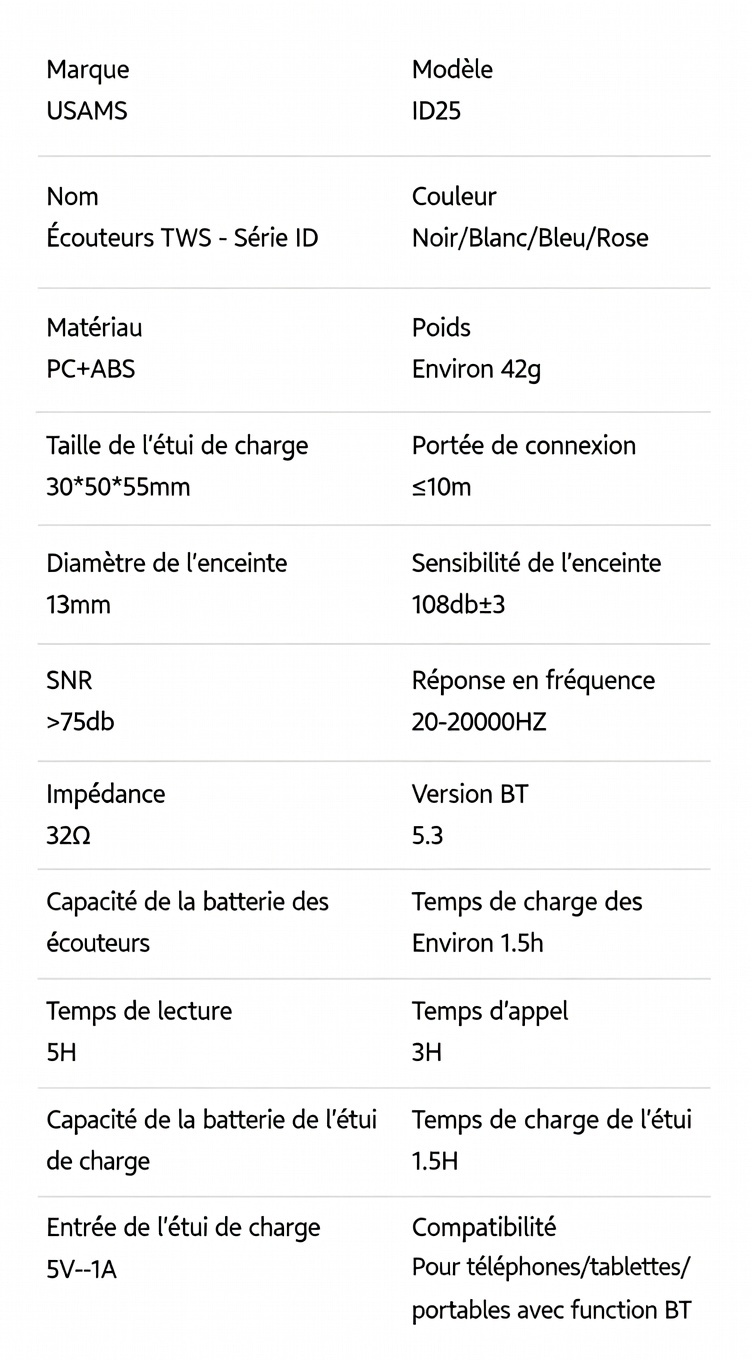Click the 32Ω impedance value
This screenshot has width=752, height=1360.
tap(68, 836)
